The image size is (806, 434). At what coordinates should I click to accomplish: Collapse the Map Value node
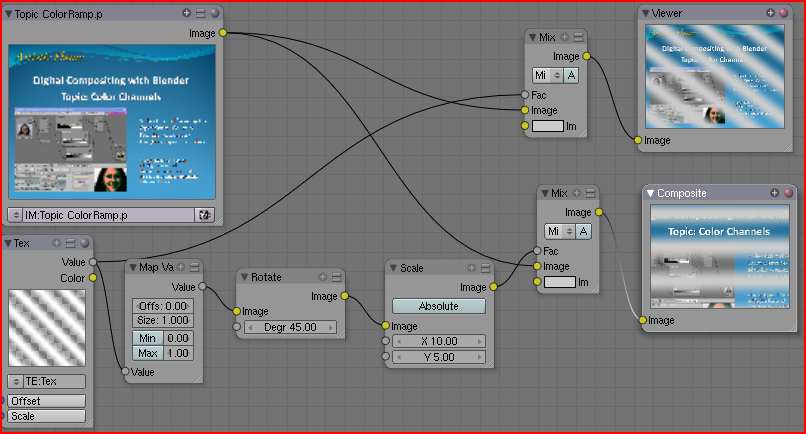tap(133, 267)
